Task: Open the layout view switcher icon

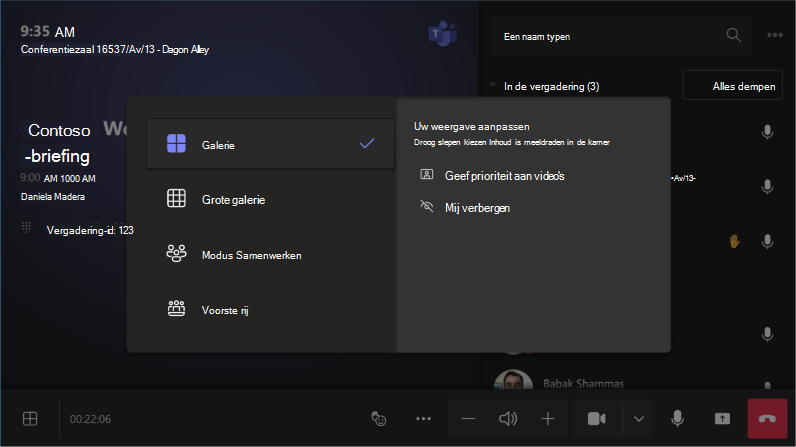Action: [30, 419]
